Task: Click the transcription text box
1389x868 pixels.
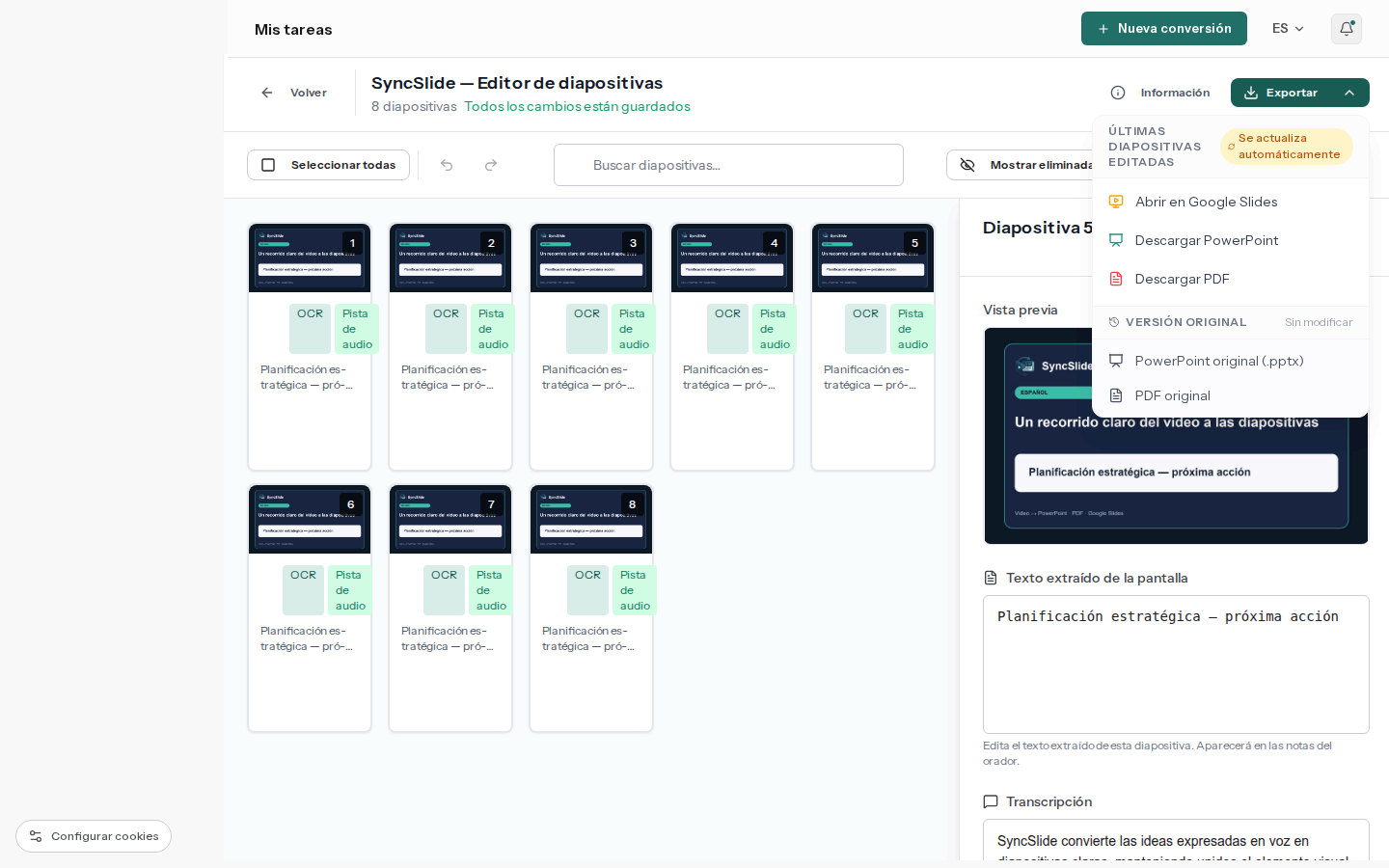Action: [x=1176, y=840]
